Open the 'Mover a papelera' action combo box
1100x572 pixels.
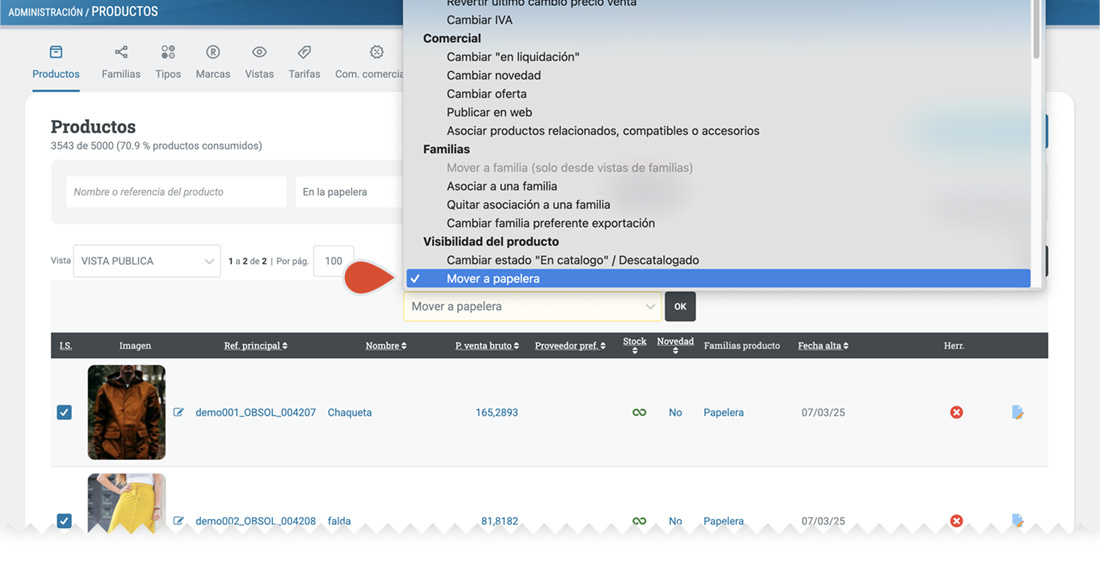(x=532, y=307)
